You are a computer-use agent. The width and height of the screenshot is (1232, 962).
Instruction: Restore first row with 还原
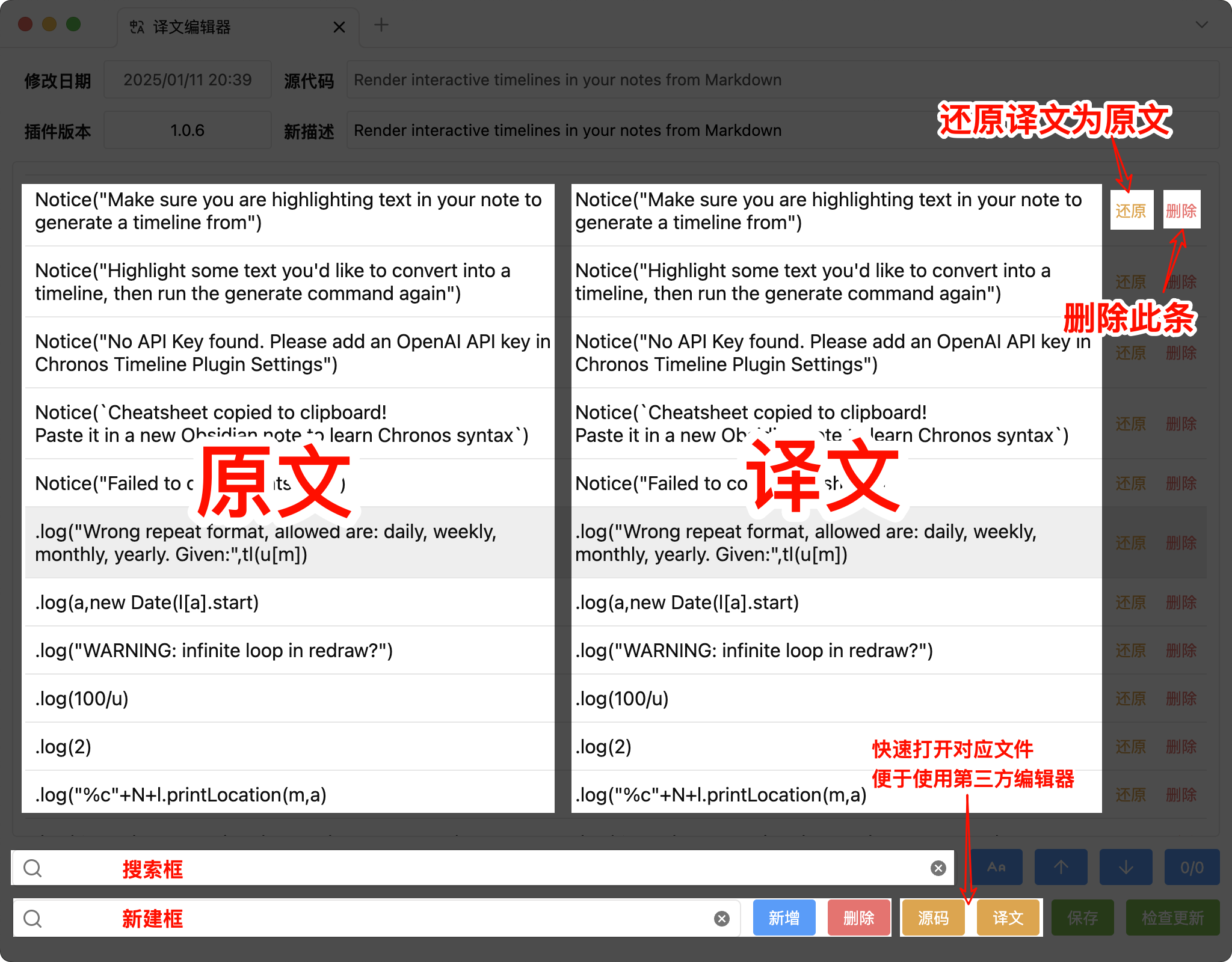pos(1131,211)
